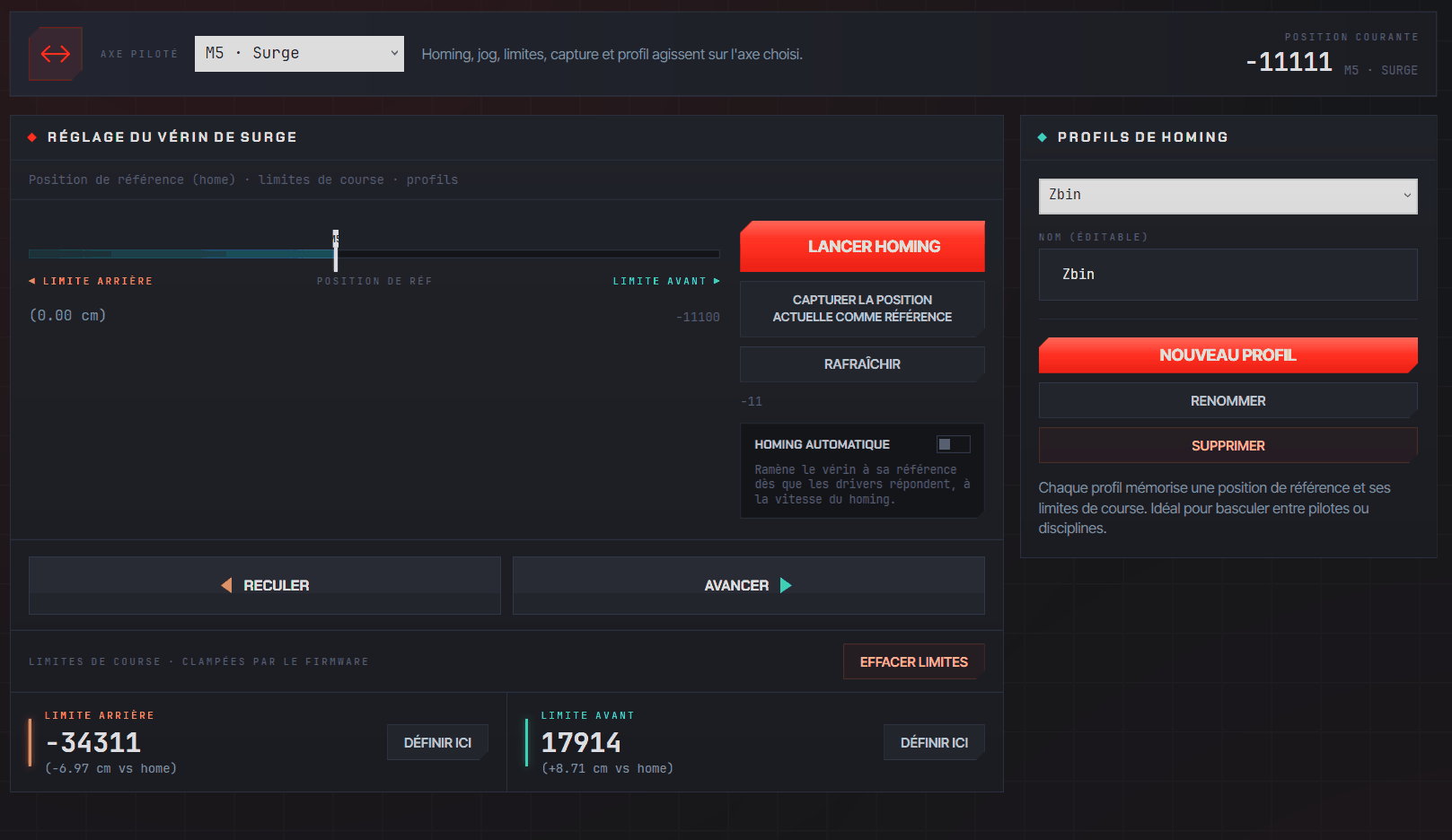This screenshot has width=1452, height=840.
Task: Click Renommer to rename profile
Action: (1228, 400)
